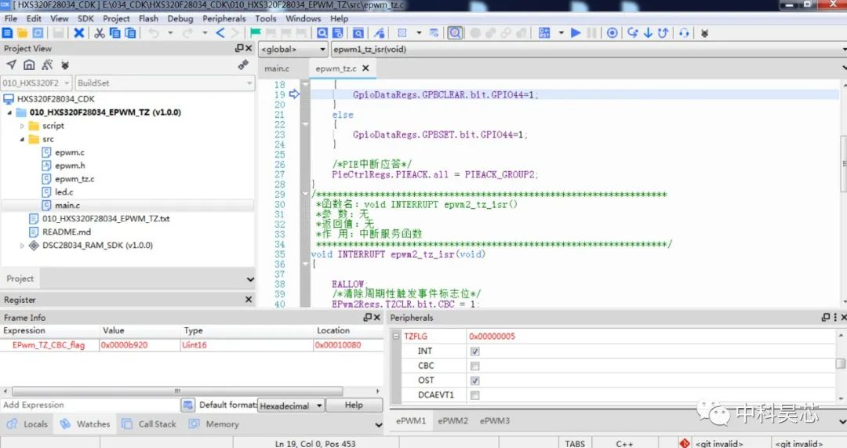Open the Locals tab
Image resolution: width=847 pixels, height=448 pixels.
coord(28,424)
